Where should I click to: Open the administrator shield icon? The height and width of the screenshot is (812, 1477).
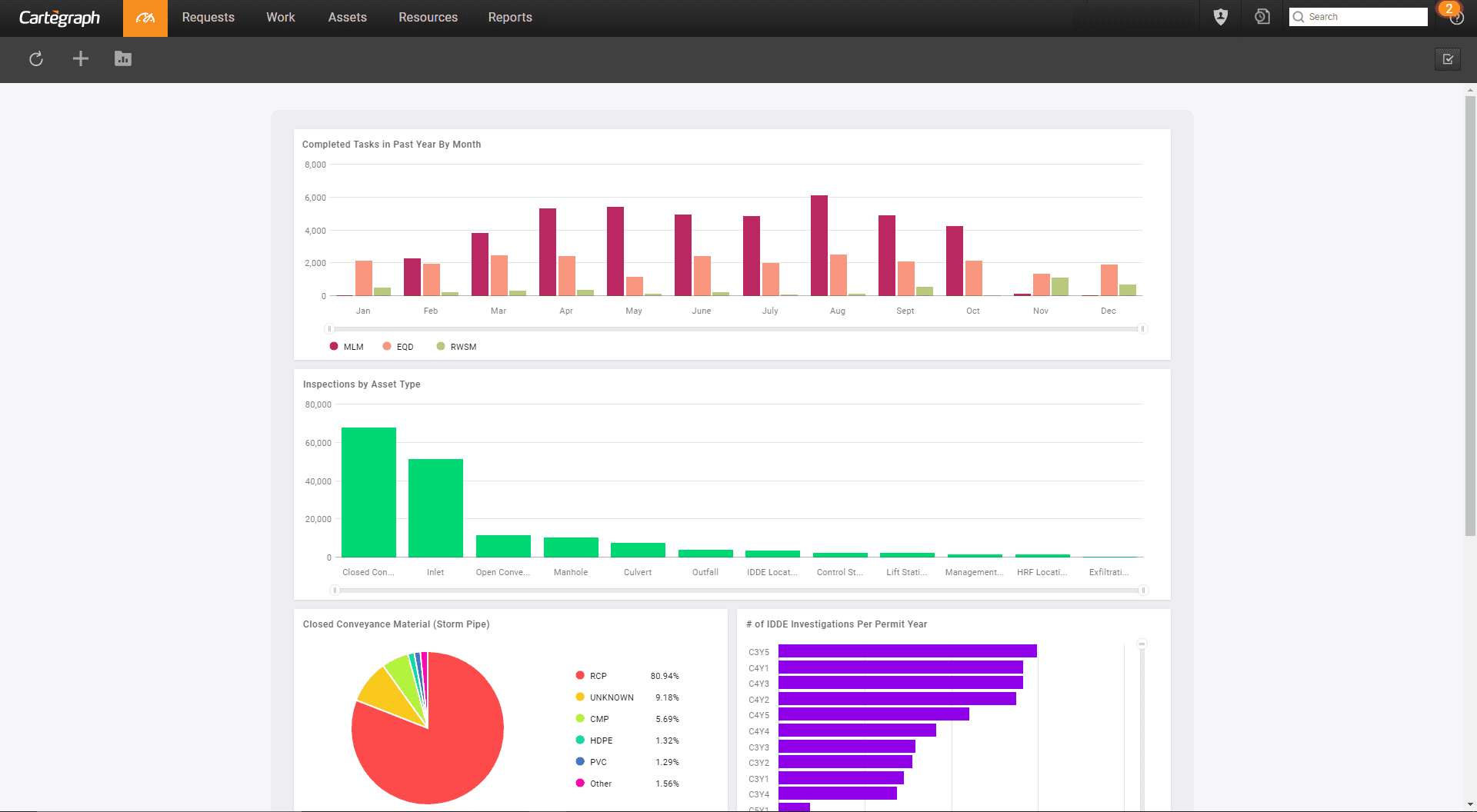tap(1220, 17)
